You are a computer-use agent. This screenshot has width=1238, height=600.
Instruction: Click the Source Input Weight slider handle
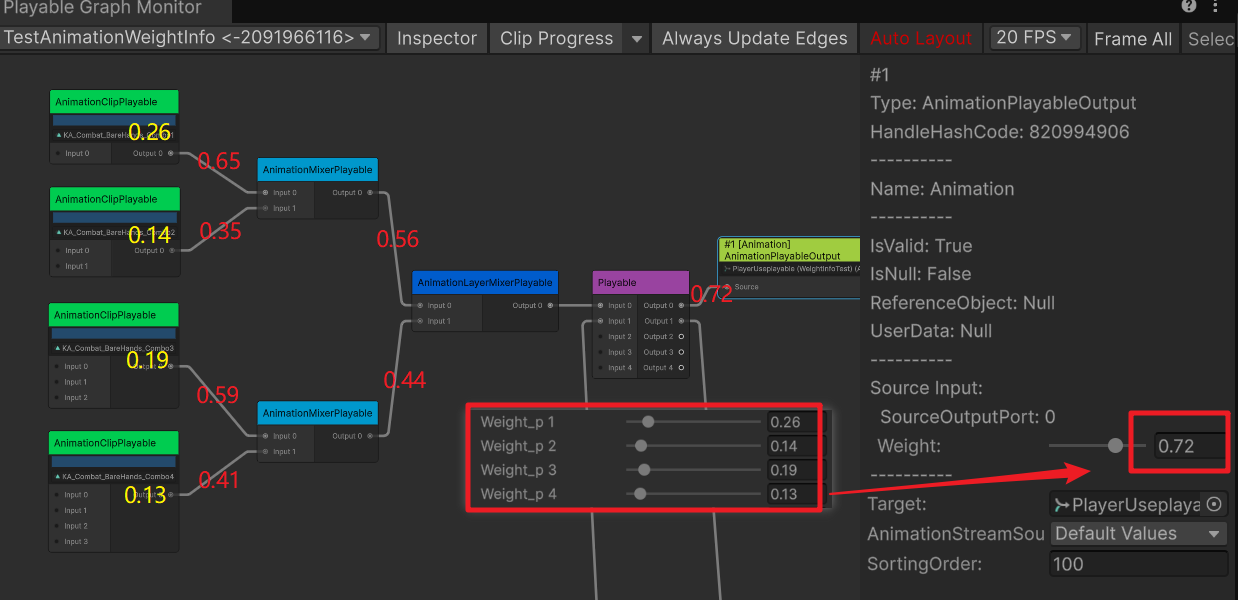(1115, 446)
